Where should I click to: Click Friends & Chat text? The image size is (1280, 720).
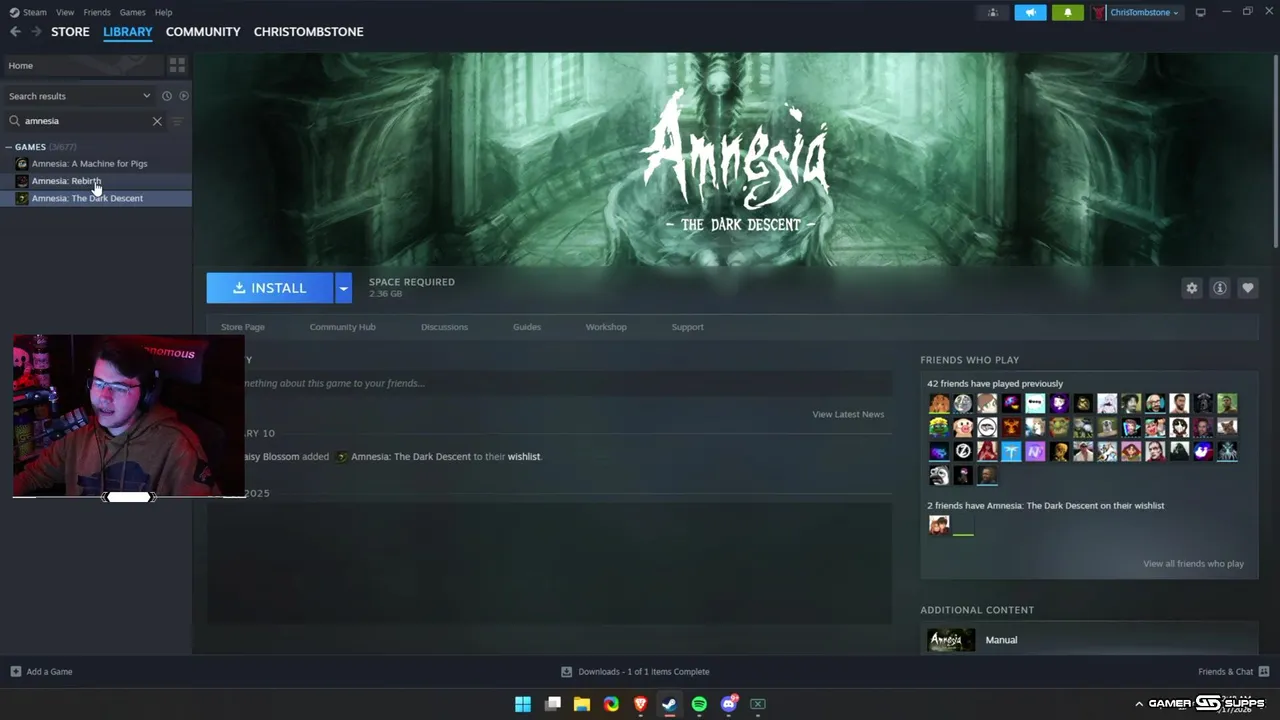(1225, 671)
